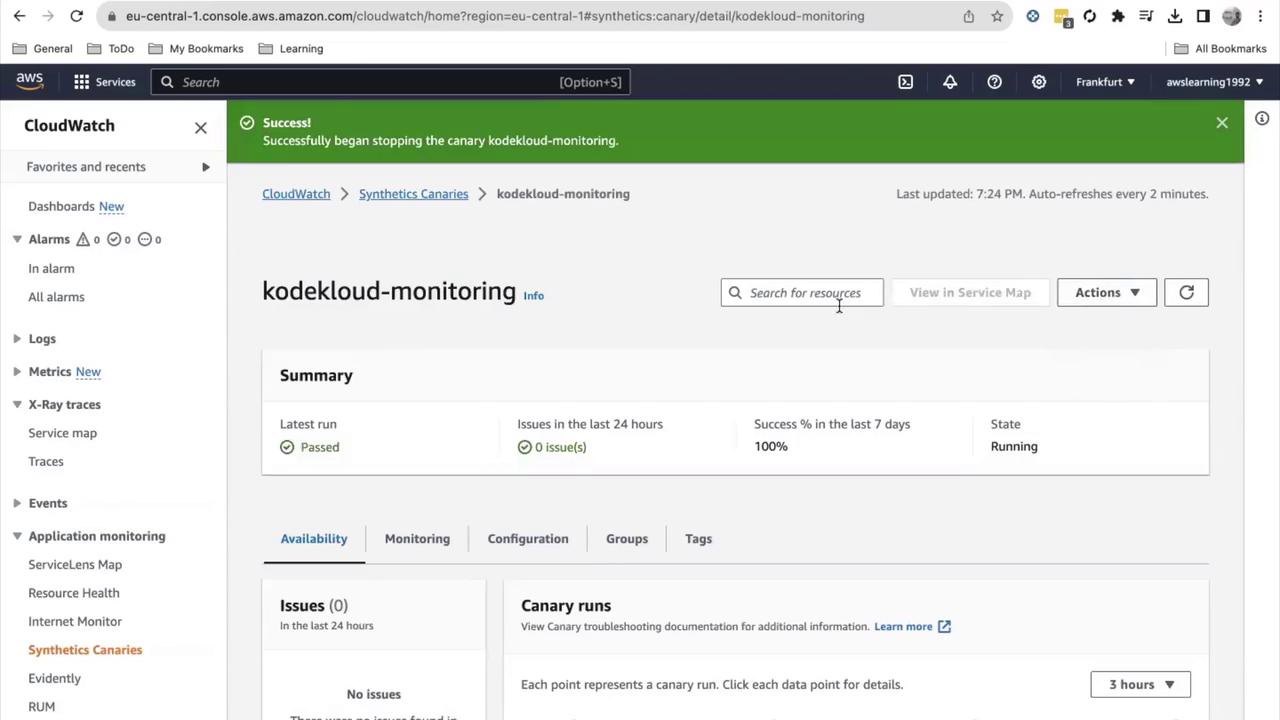Screen dimensions: 1280x720
Task: Bookmark this page with the star icon
Action: 997,16
